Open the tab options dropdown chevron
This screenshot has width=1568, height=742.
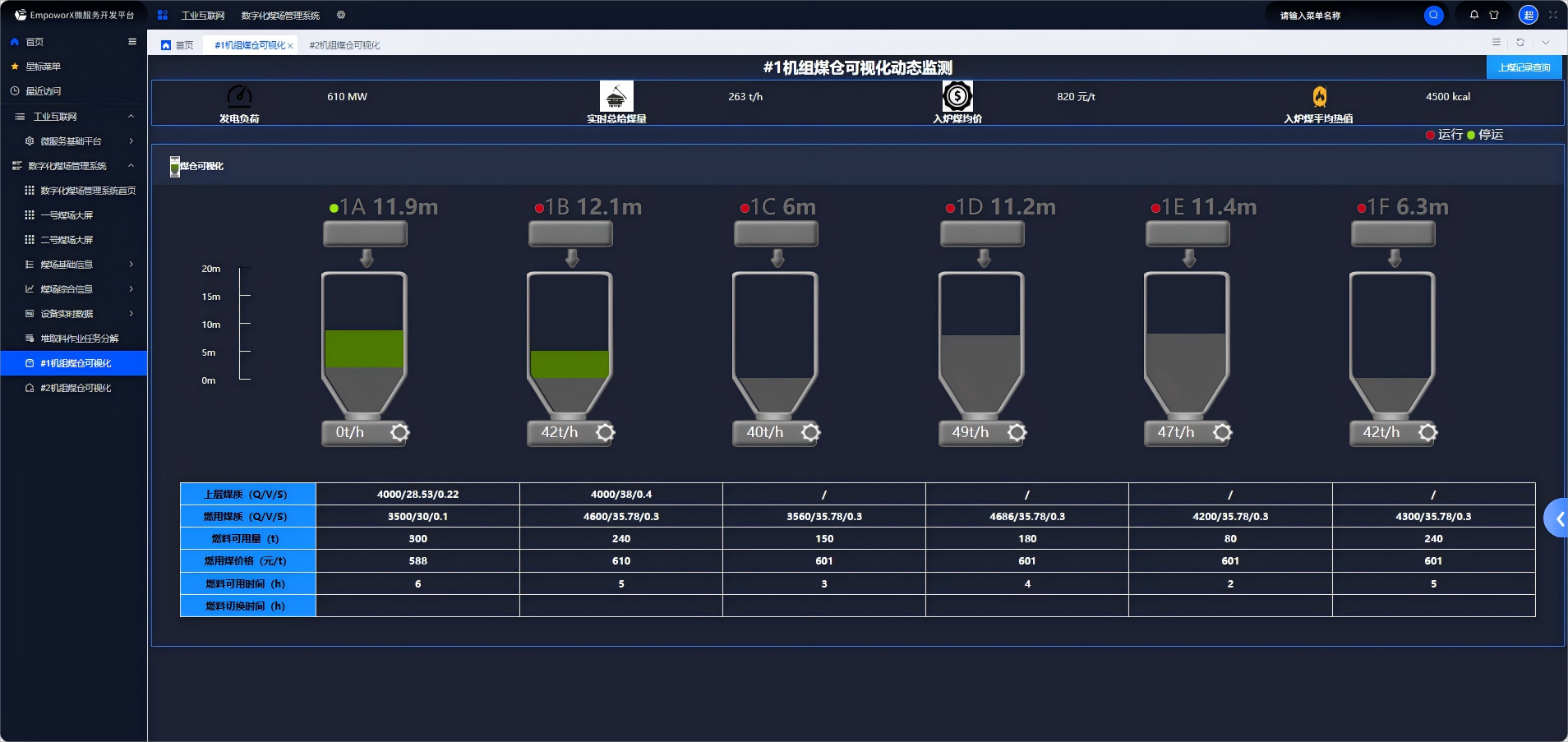point(1546,43)
